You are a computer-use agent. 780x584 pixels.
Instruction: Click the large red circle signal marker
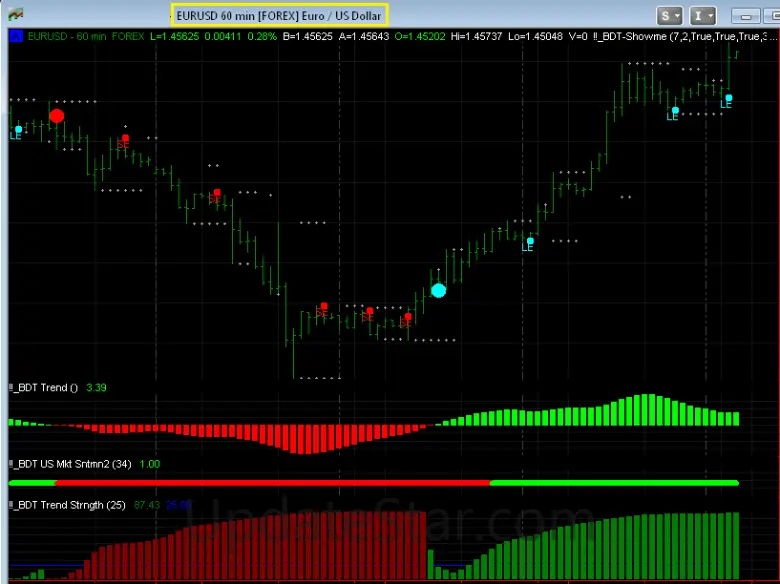(57, 116)
